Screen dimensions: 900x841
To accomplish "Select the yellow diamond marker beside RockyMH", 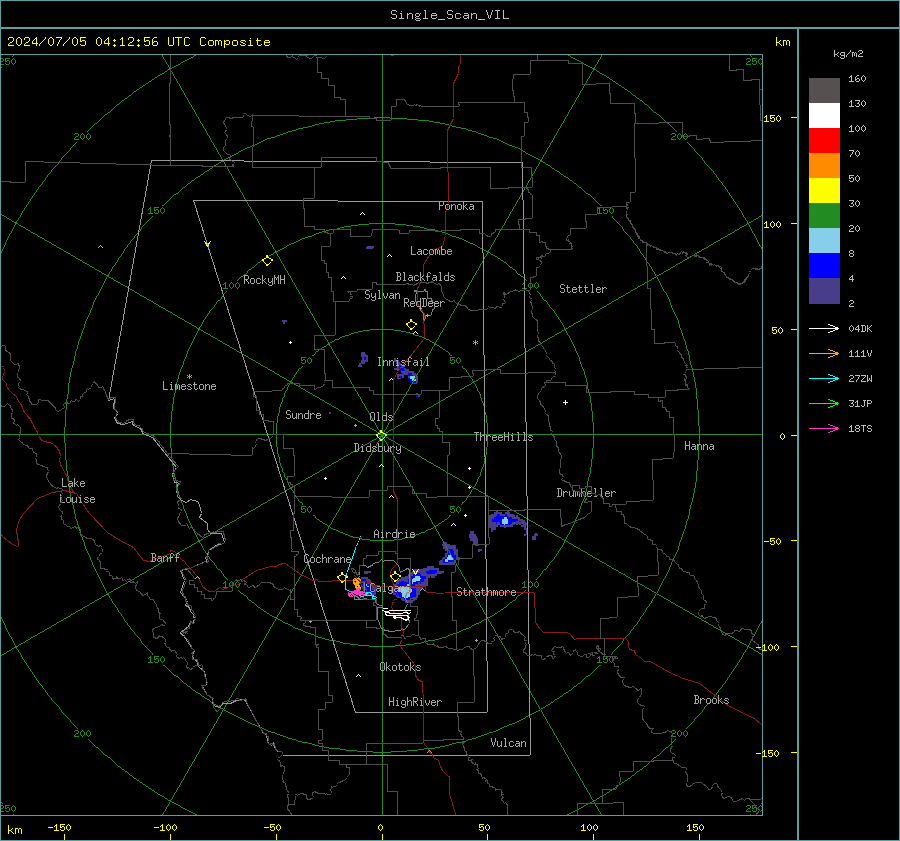I will (x=267, y=261).
